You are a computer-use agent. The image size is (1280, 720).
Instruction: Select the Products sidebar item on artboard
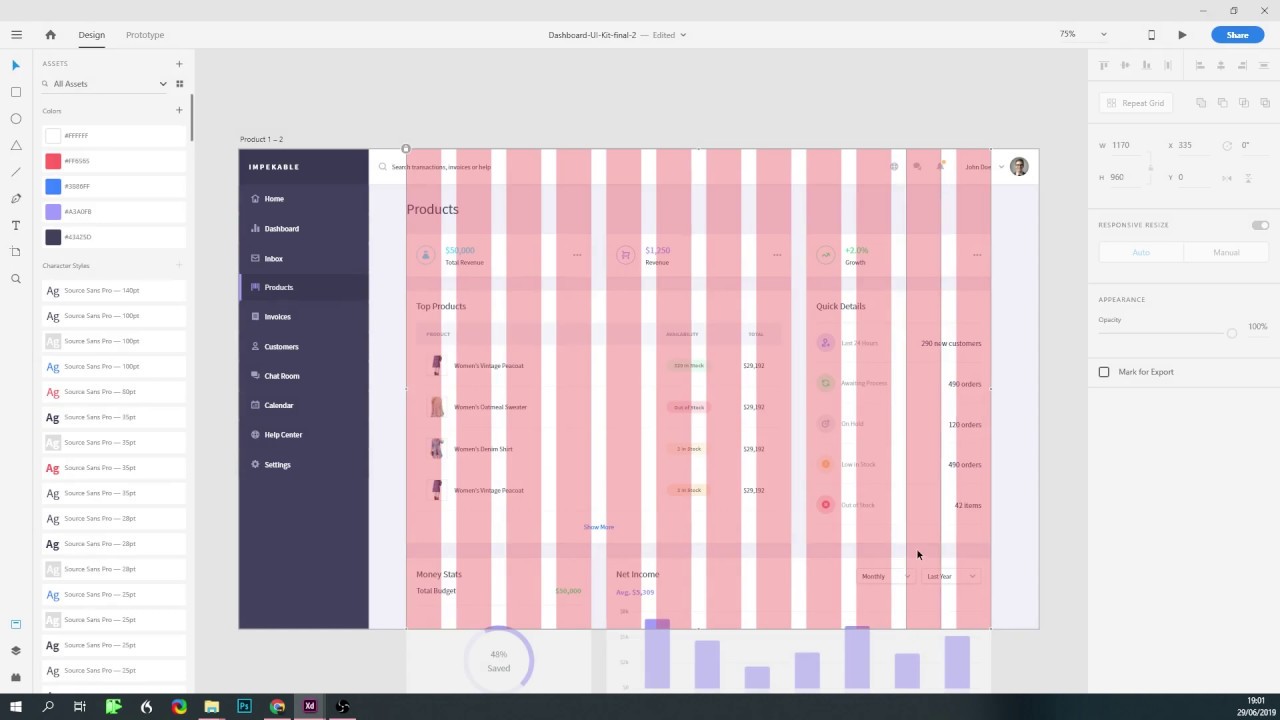pos(304,287)
